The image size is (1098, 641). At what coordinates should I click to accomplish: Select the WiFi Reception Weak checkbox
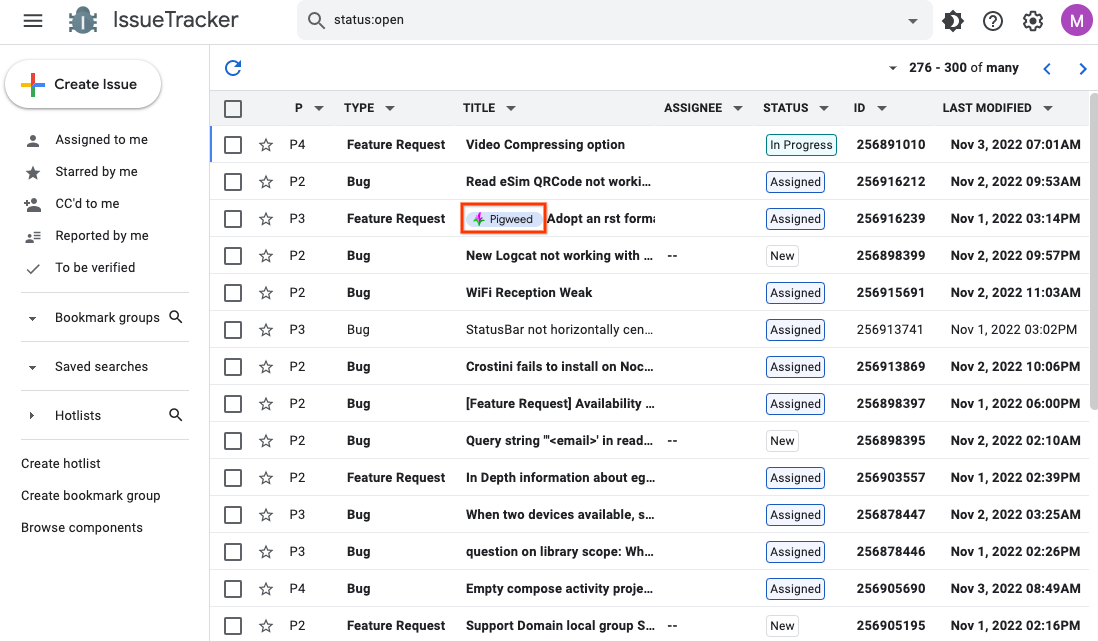pos(233,293)
